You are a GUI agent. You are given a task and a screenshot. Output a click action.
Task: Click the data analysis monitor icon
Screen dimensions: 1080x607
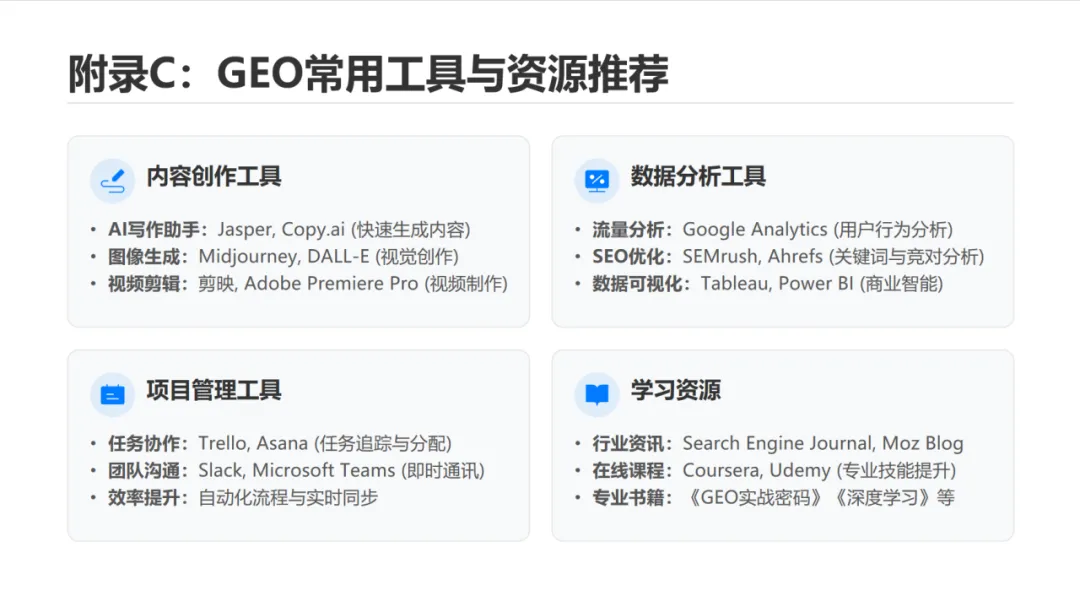tap(596, 181)
